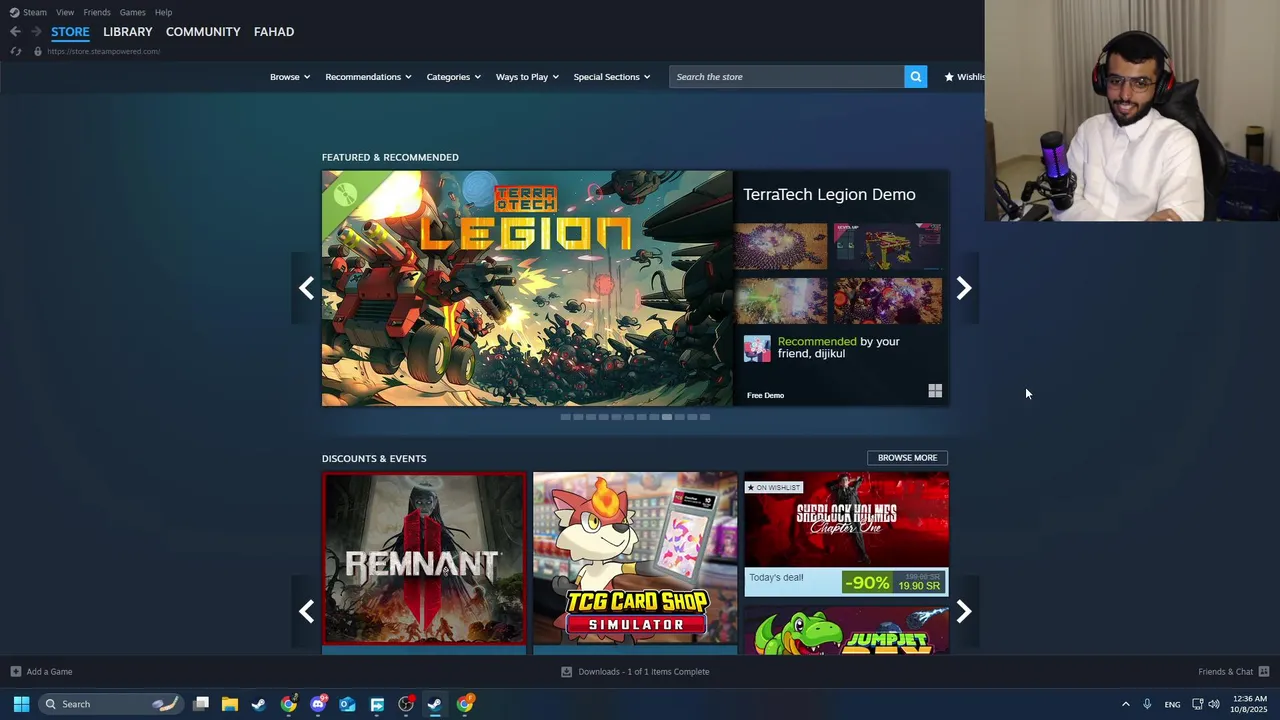Click the Windows platform icon on TerraTech

pyautogui.click(x=935, y=391)
